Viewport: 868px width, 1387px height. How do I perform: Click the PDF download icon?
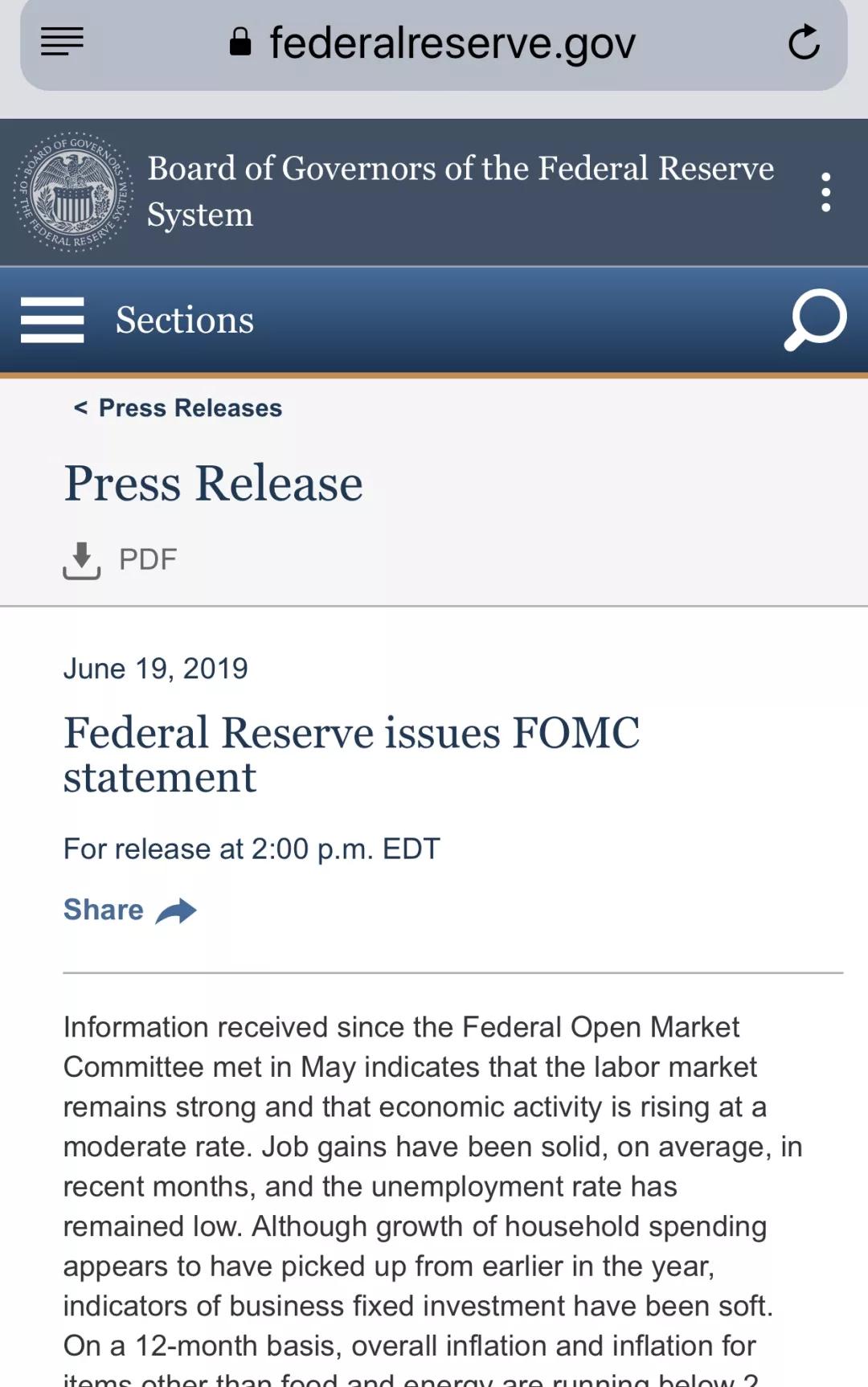tap(81, 560)
